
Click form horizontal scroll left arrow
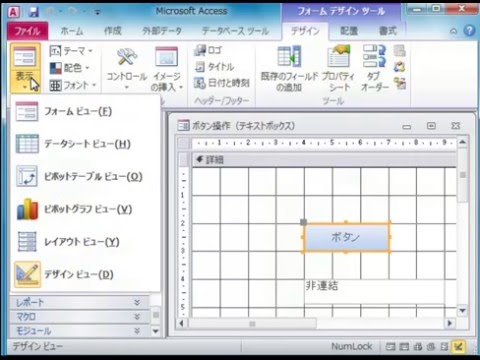point(182,323)
